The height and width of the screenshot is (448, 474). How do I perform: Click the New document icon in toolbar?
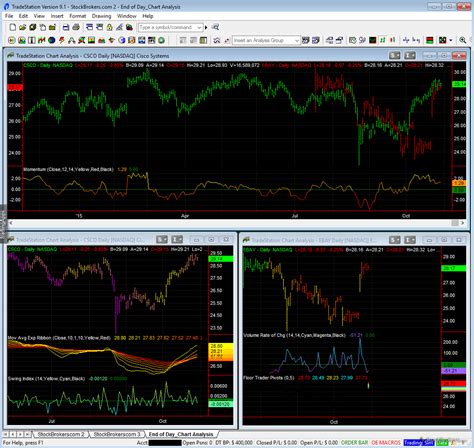[12, 27]
